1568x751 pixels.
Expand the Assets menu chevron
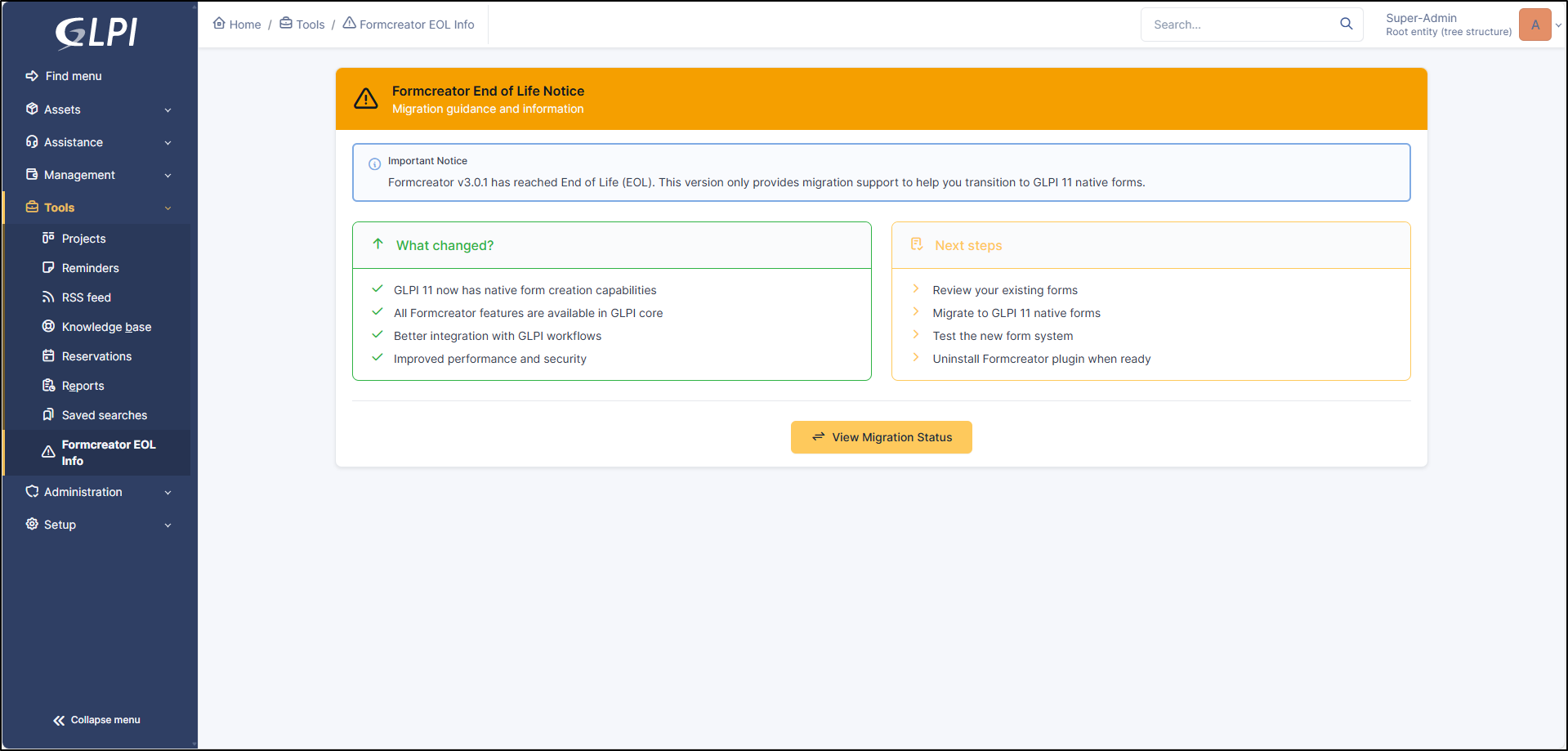168,110
